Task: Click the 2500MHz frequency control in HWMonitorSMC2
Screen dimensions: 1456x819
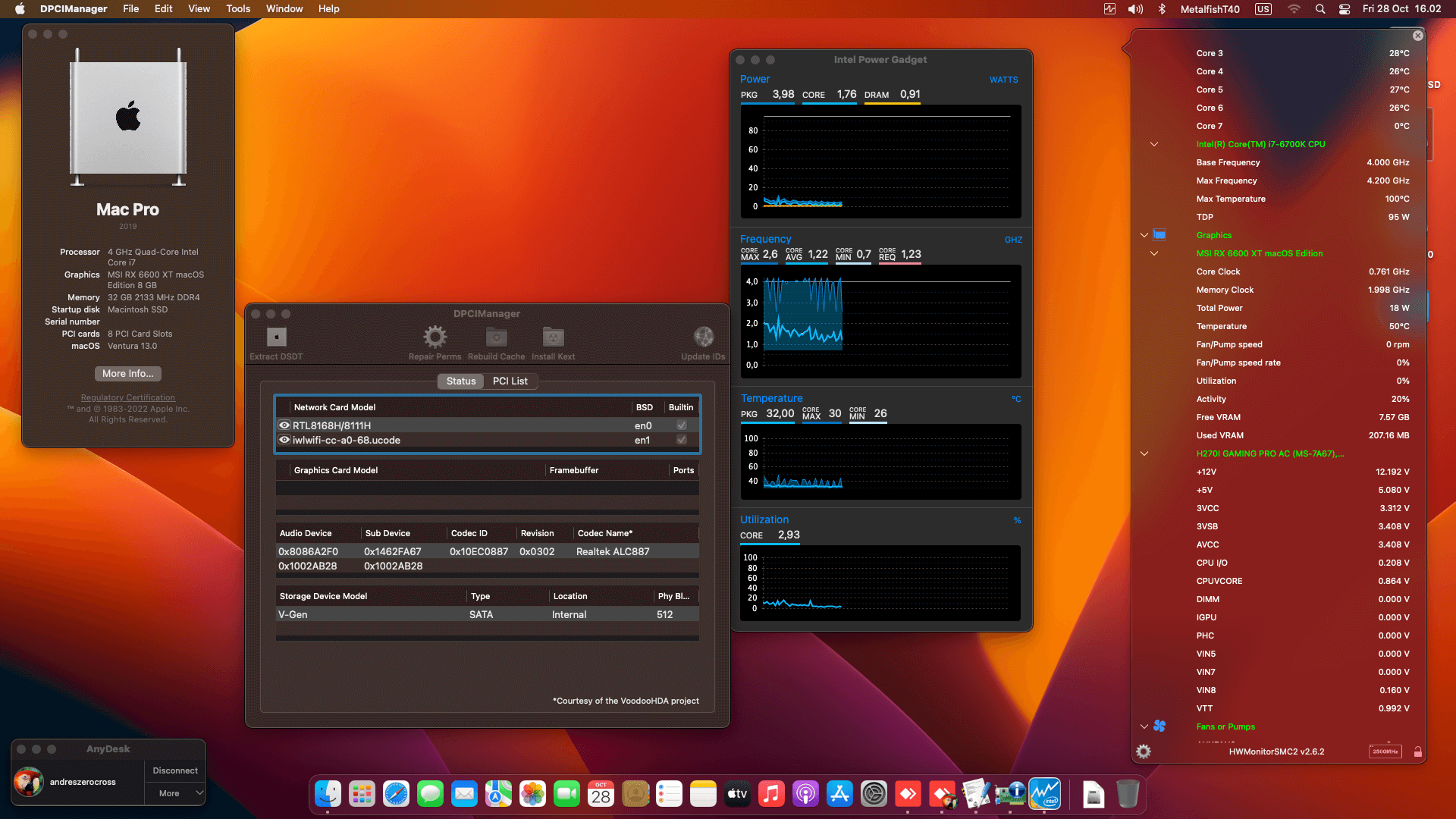Action: point(1385,752)
